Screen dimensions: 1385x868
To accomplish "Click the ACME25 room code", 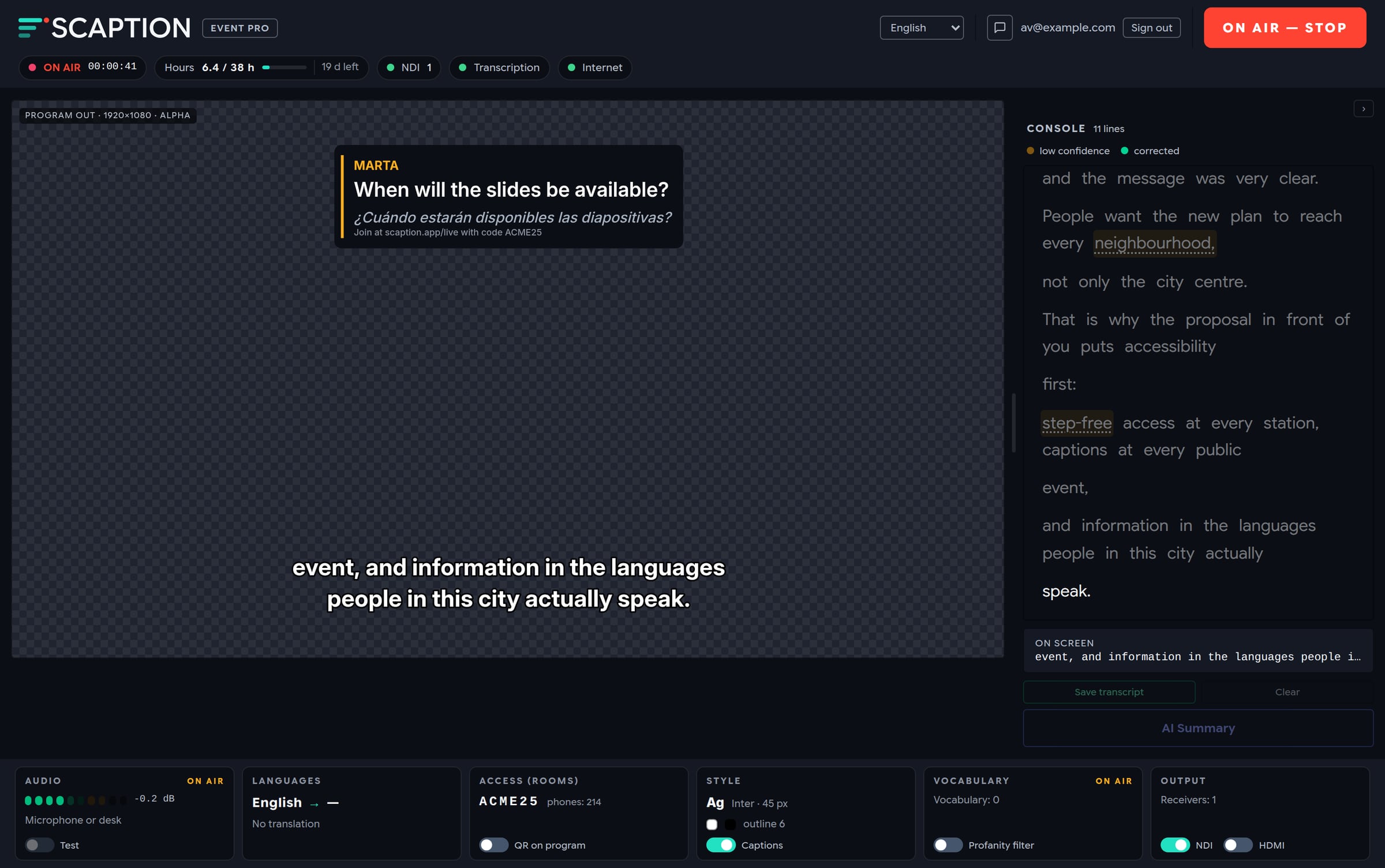I will 508,801.
